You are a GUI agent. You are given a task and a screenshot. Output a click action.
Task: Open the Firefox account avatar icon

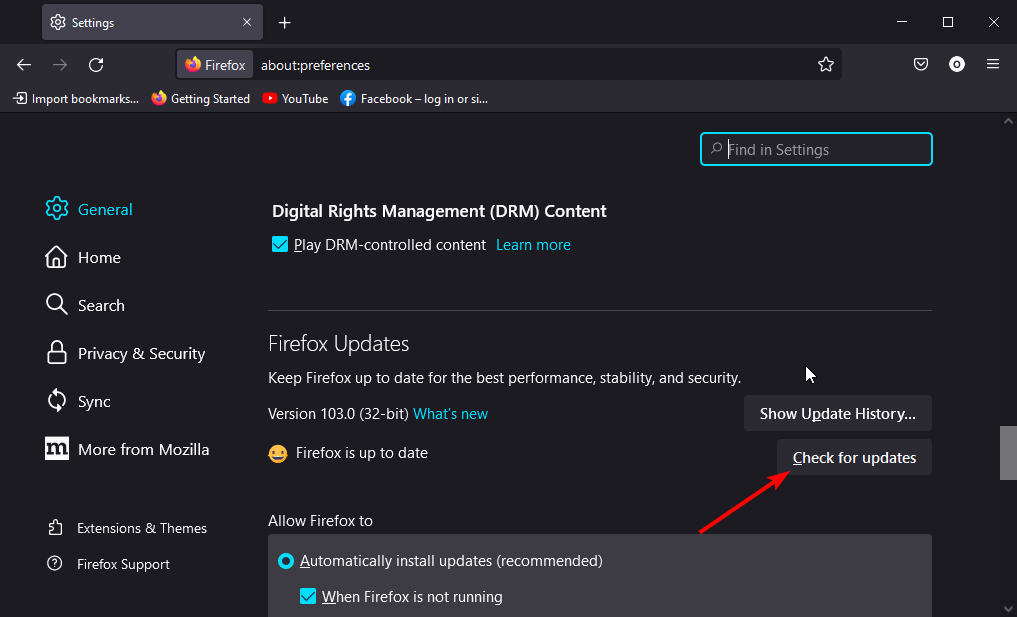pos(957,65)
